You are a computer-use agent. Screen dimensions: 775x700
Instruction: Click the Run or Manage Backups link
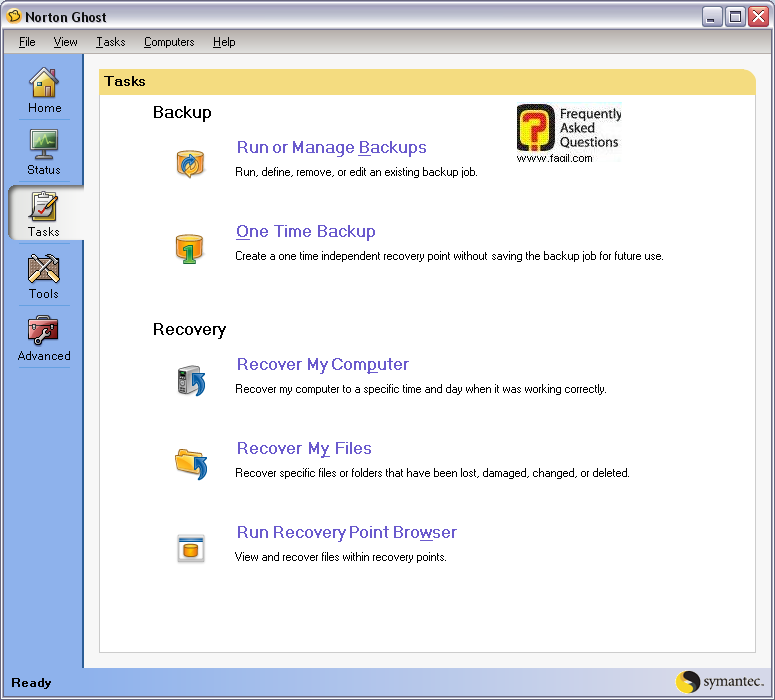[x=331, y=148]
